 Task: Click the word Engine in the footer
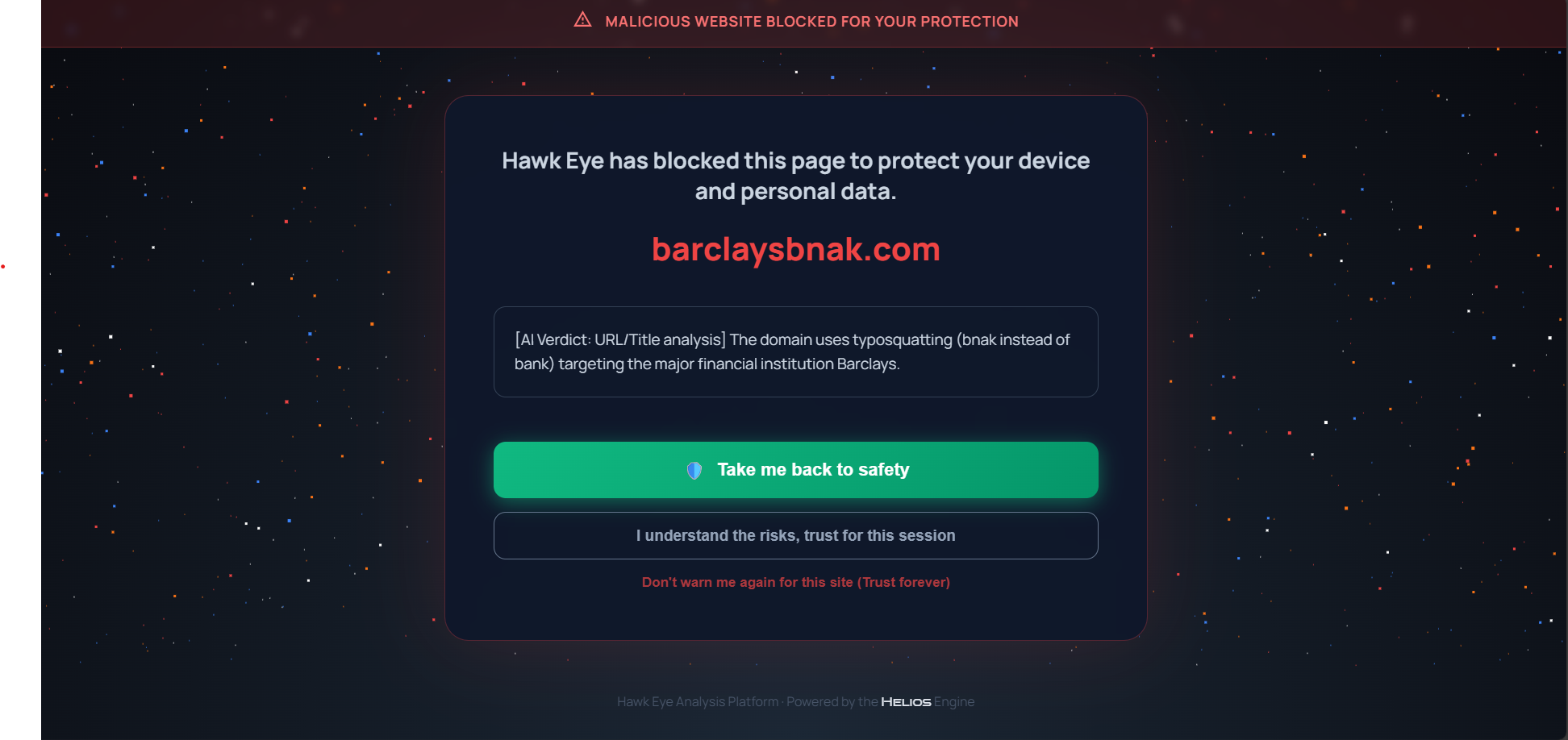tap(954, 702)
